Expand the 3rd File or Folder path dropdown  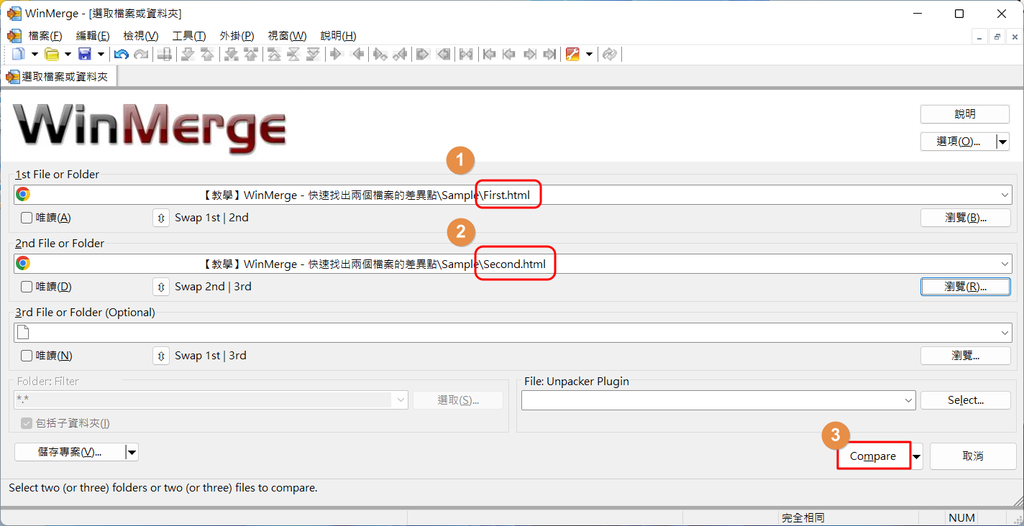[x=1004, y=333]
